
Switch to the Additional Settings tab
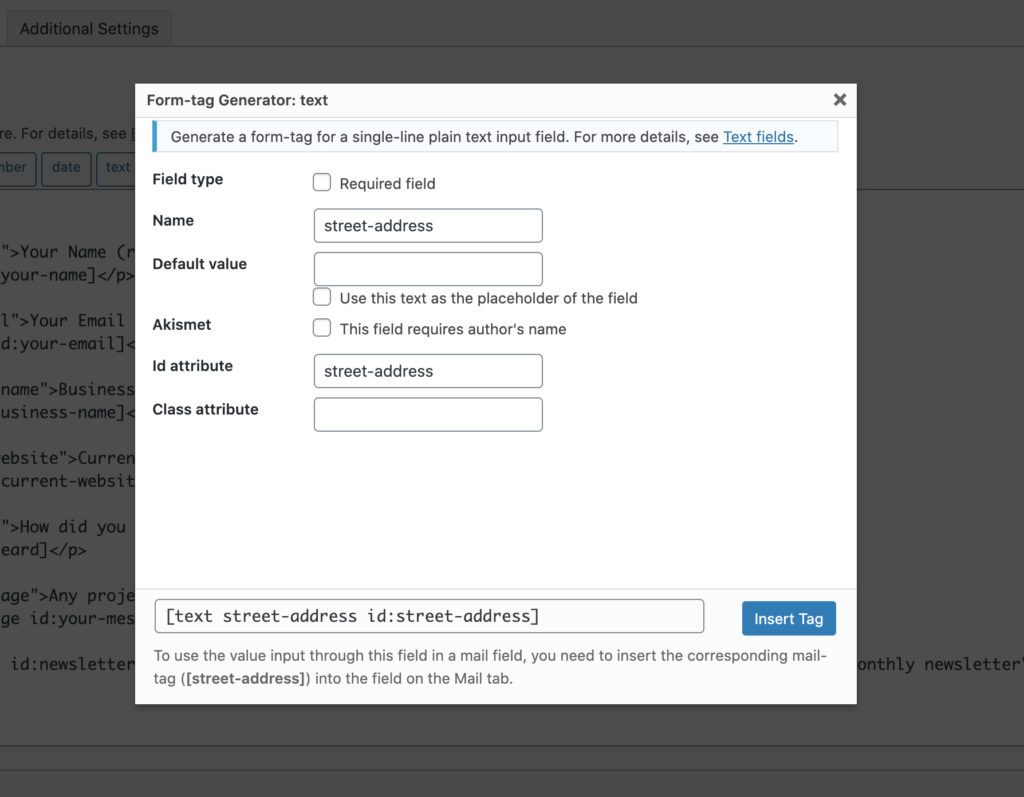pos(89,29)
